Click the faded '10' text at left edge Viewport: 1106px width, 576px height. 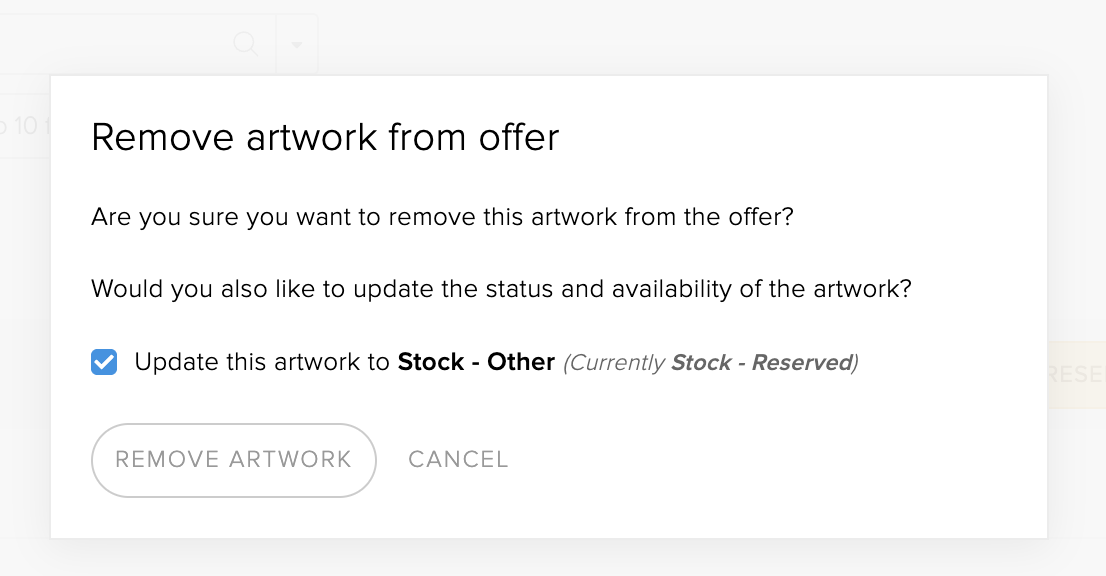click(x=25, y=126)
